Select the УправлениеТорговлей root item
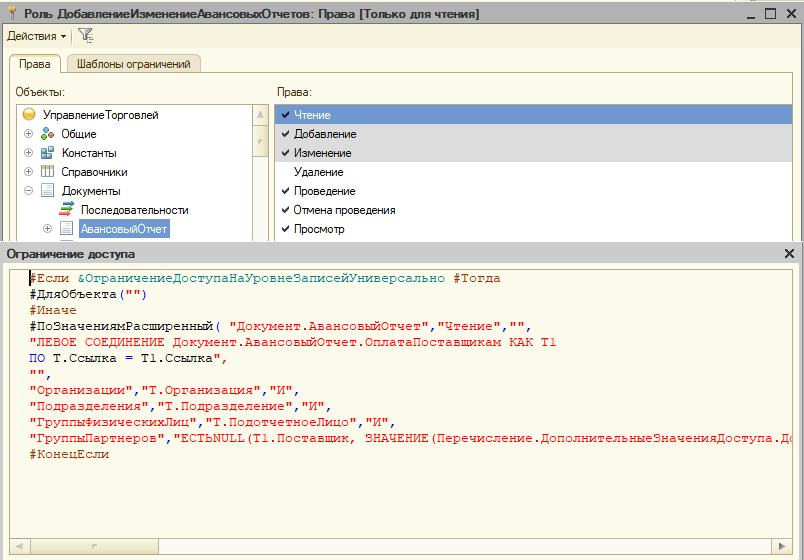This screenshot has width=804, height=560. 100,115
